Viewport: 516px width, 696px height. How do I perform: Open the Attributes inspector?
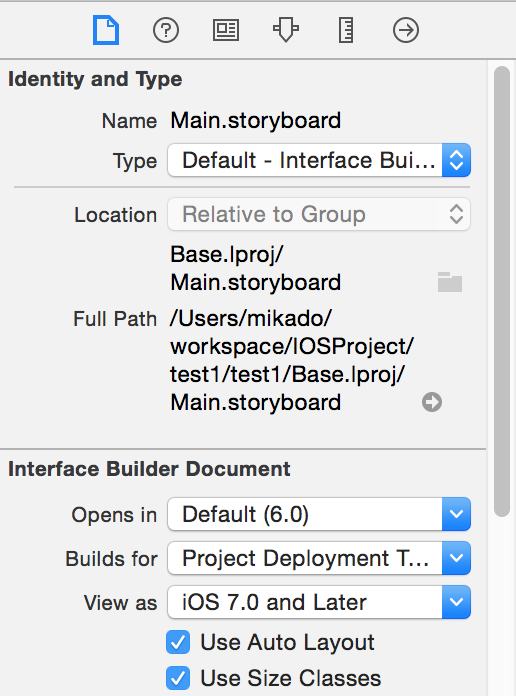point(286,30)
